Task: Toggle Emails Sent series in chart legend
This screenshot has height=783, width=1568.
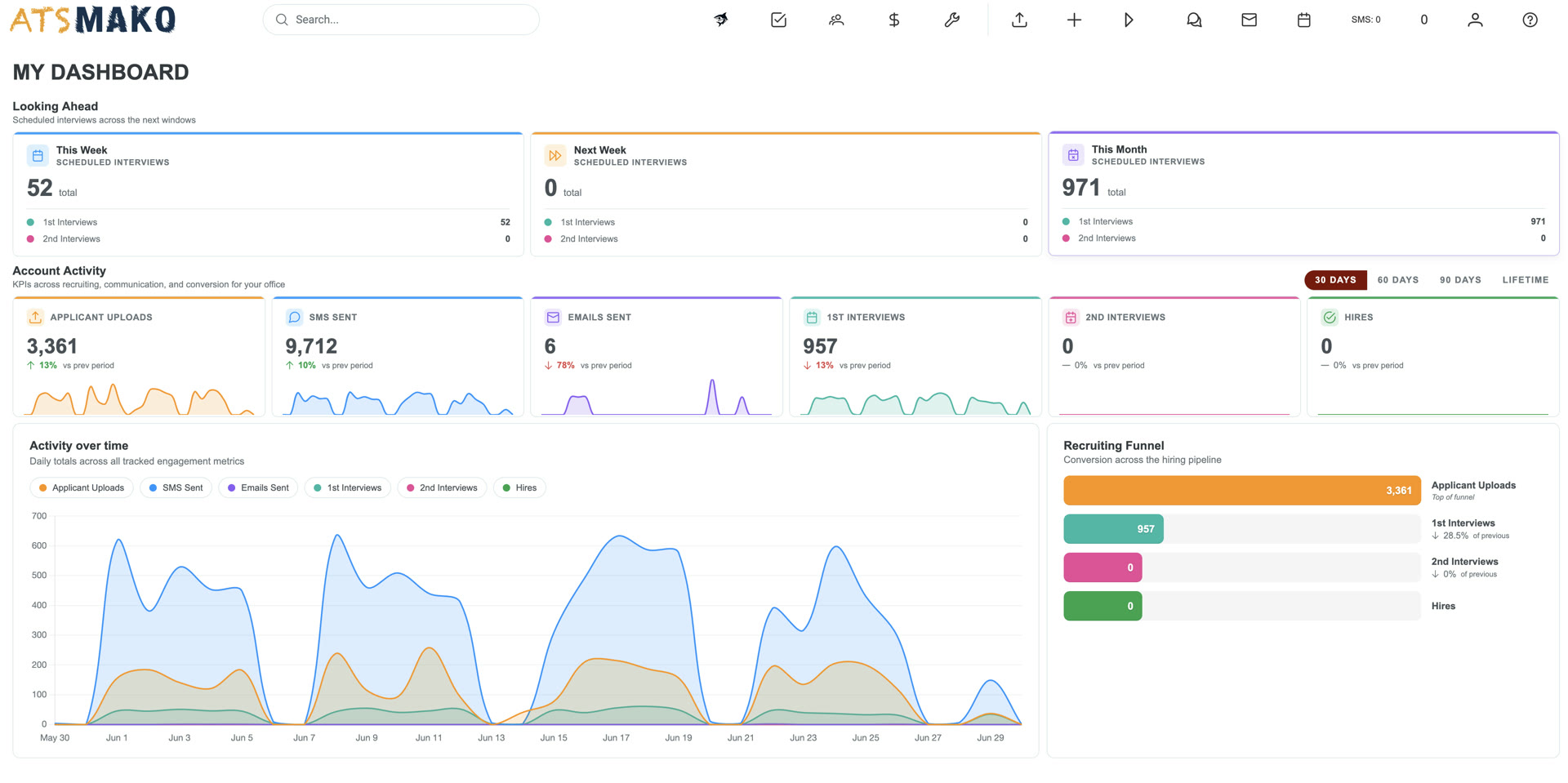Action: [258, 488]
